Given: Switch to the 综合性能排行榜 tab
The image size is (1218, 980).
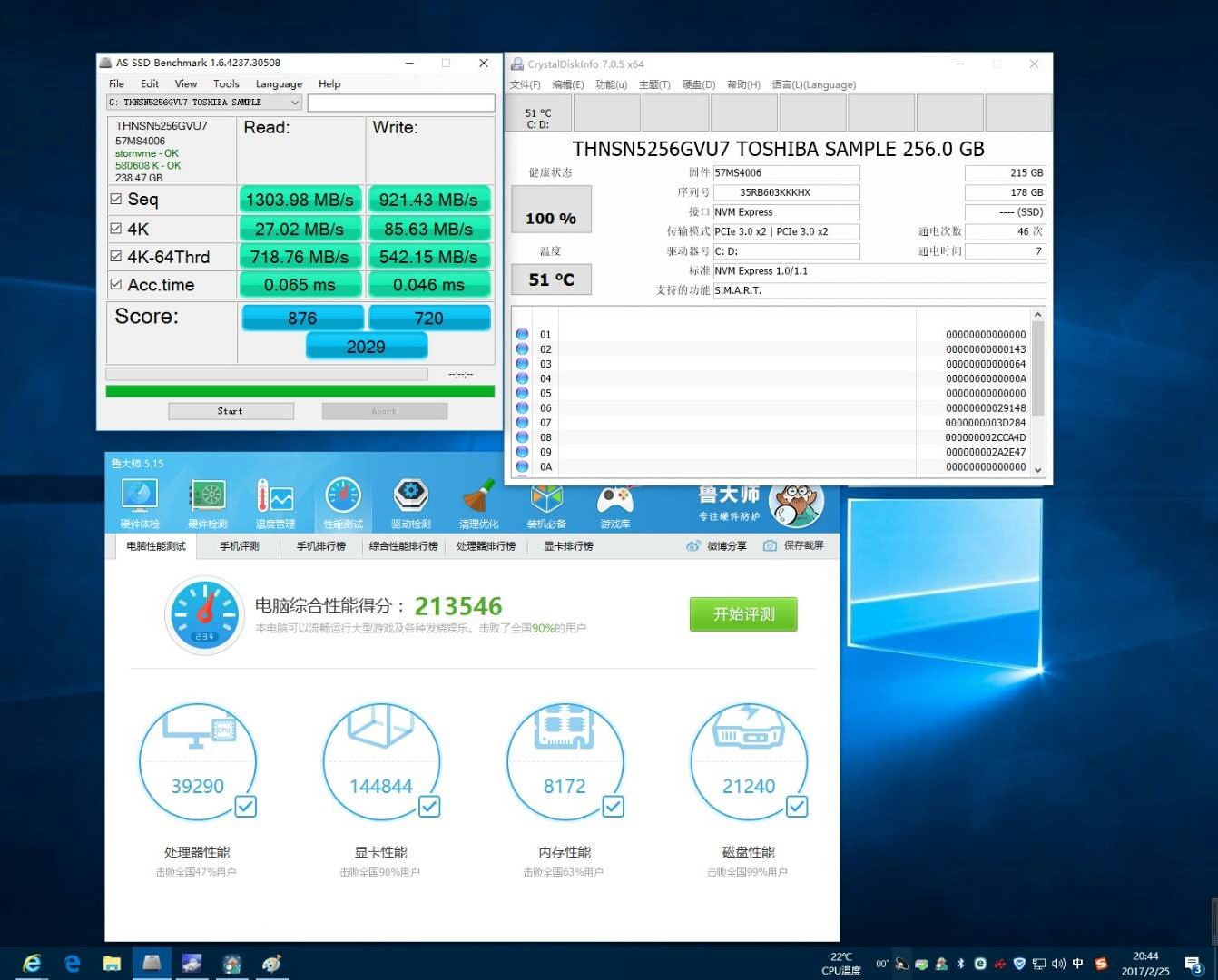Looking at the screenshot, I should coord(404,545).
